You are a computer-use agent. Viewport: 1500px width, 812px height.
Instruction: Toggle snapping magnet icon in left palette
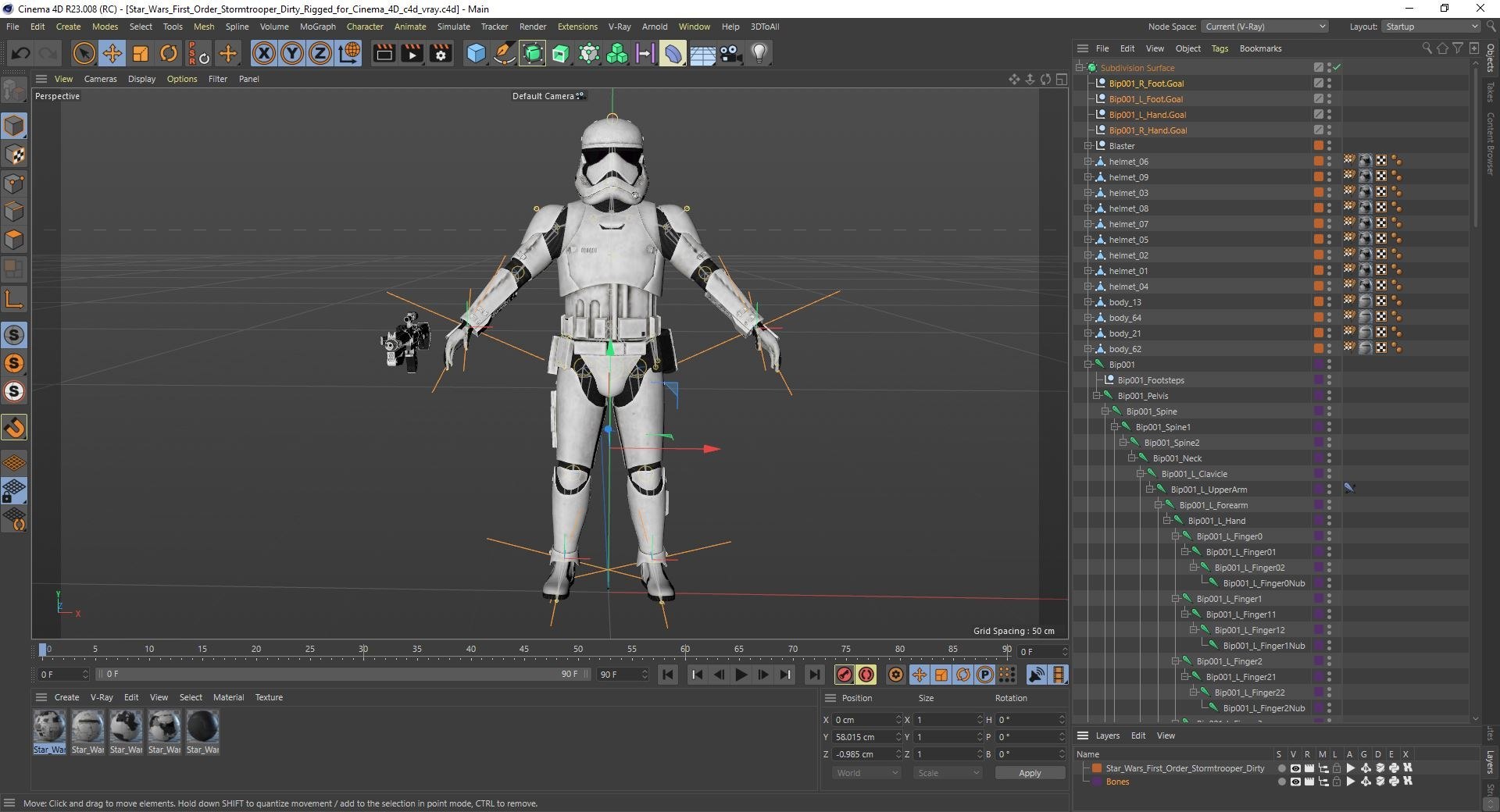tap(14, 427)
